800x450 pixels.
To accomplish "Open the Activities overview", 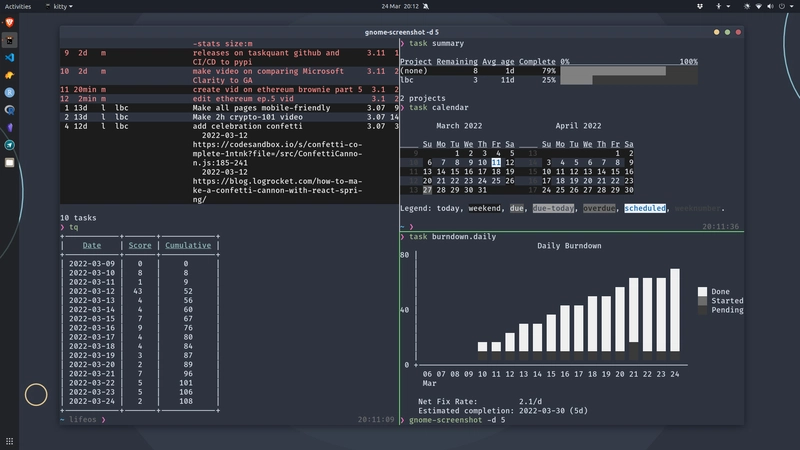I will point(18,6).
